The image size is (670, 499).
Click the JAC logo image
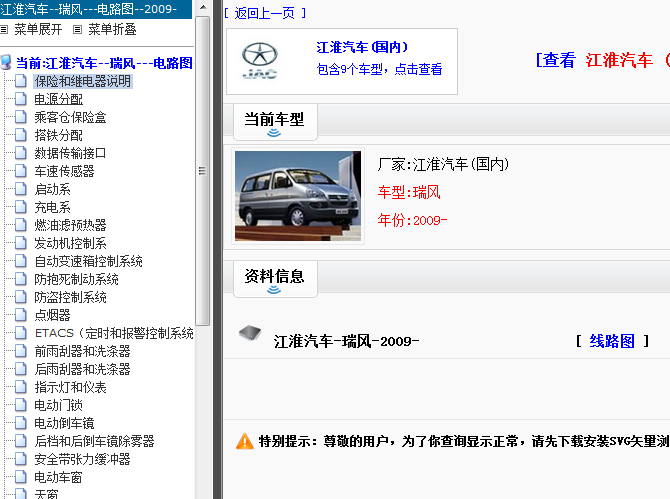(x=260, y=61)
